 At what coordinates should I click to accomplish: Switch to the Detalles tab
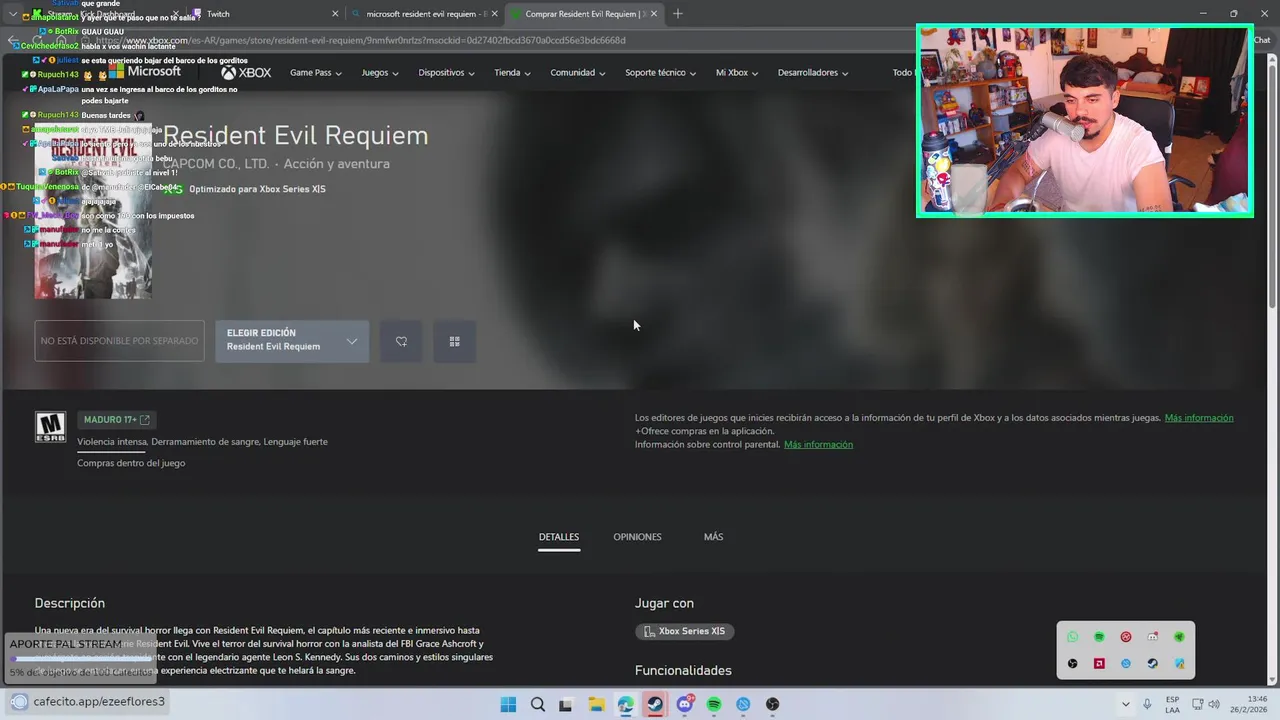[559, 537]
